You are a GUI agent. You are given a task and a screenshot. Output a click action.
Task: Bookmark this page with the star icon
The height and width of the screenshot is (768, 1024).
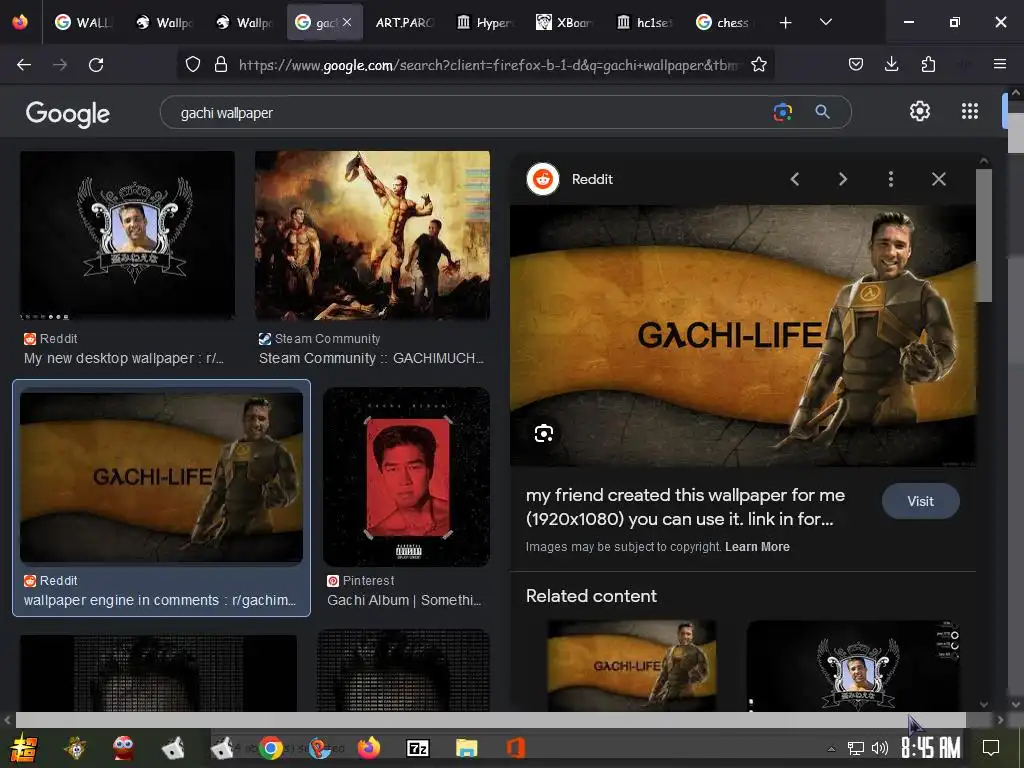tap(758, 65)
